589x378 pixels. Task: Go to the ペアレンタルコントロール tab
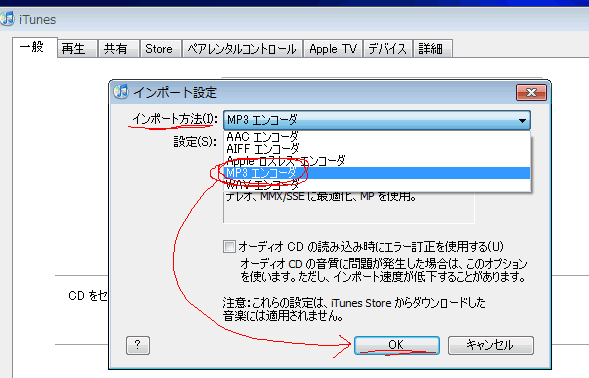[242, 48]
